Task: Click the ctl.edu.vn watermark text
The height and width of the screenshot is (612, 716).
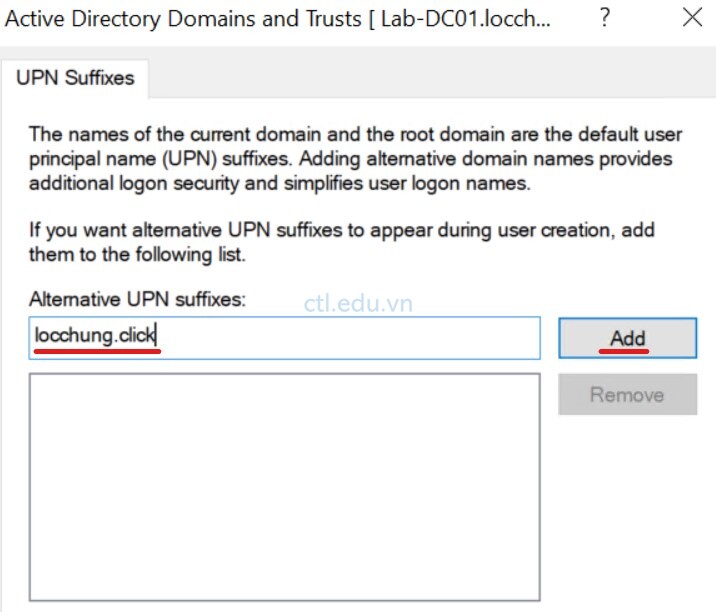Action: click(x=358, y=303)
